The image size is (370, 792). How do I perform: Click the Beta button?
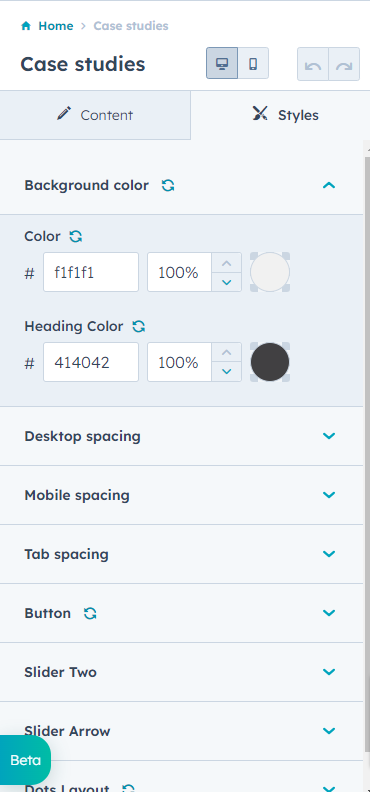25,760
